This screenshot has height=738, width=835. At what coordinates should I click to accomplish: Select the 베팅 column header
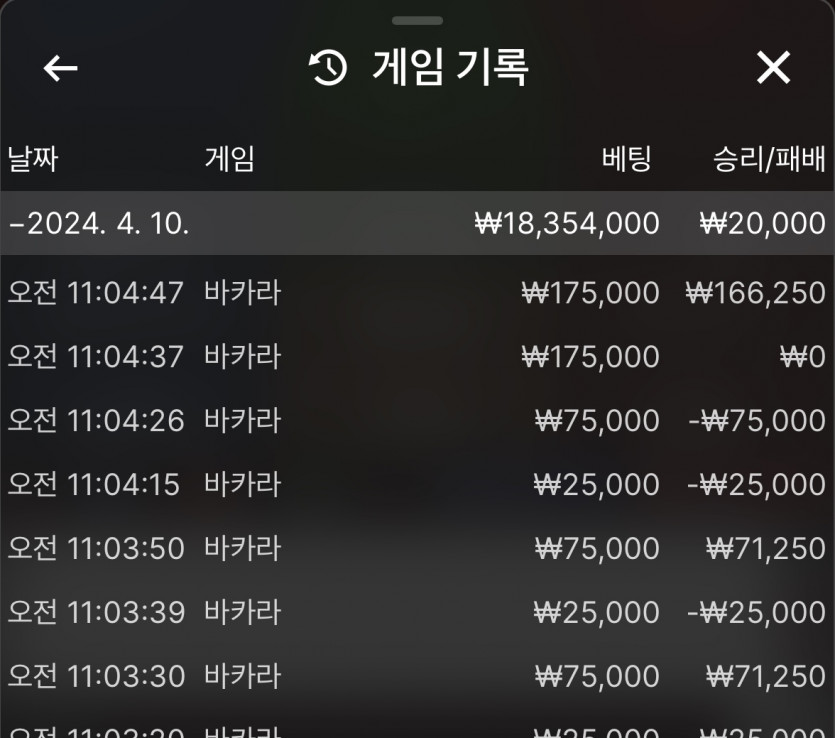[x=627, y=159]
